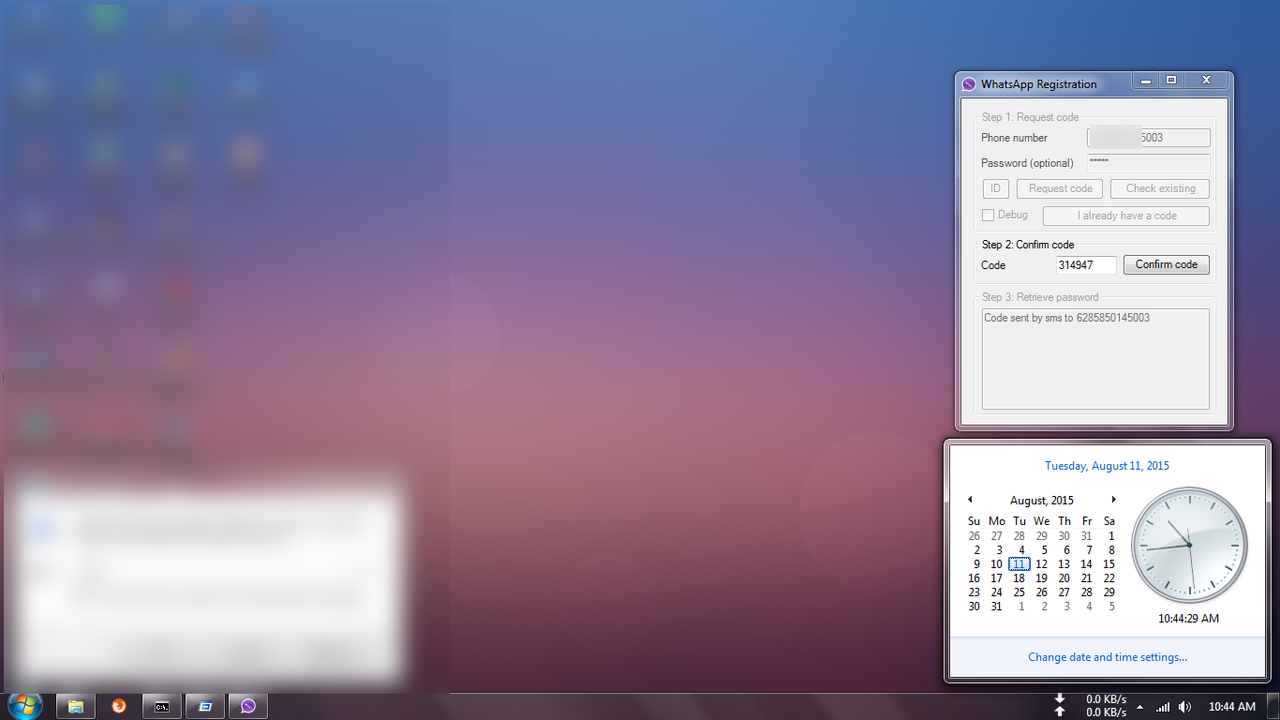Viewport: 1280px width, 720px height.
Task: Open Windows Explorer from the taskbar
Action: click(x=75, y=706)
